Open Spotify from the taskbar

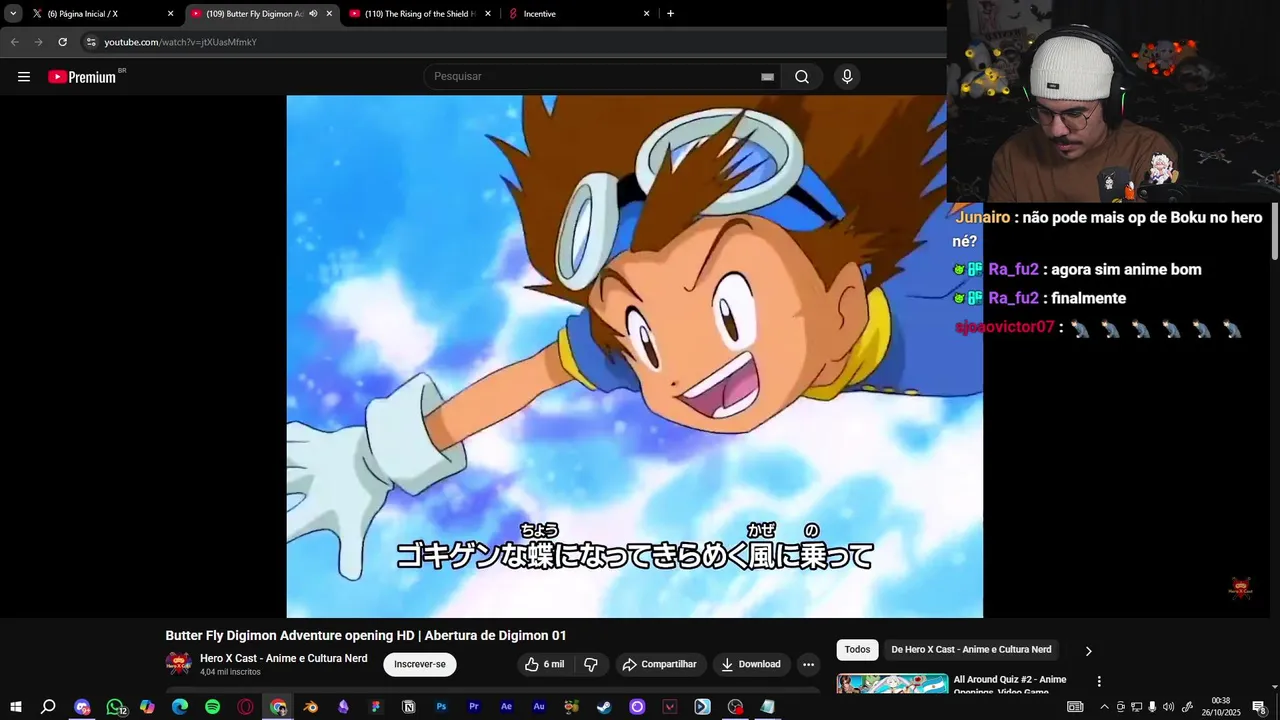(213, 707)
